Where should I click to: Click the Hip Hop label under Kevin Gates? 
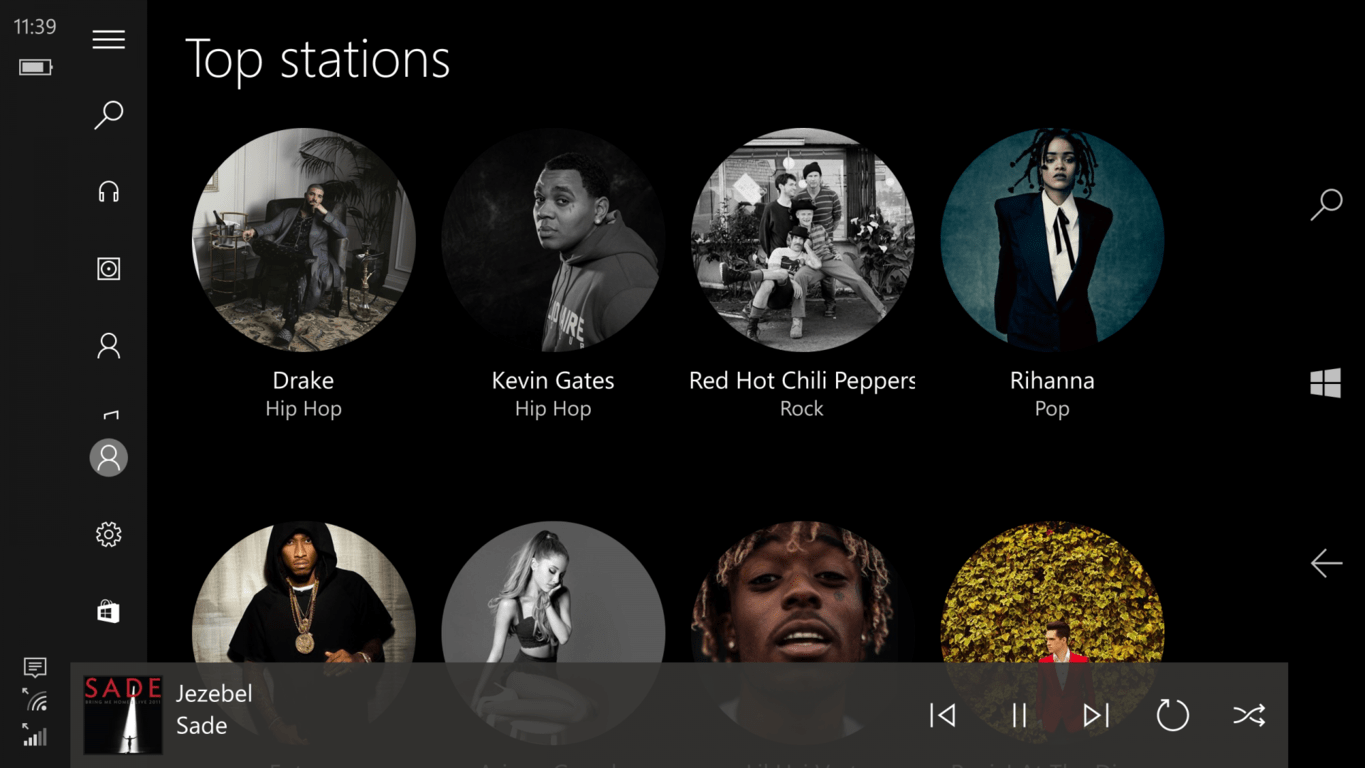553,409
